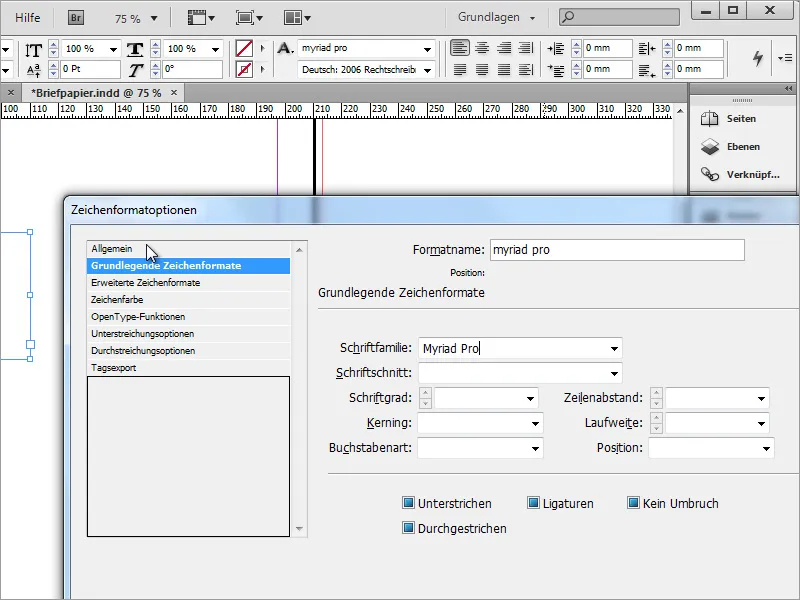The height and width of the screenshot is (600, 800).
Task: Select Erweiterte Zeichenformate category
Action: (x=188, y=283)
